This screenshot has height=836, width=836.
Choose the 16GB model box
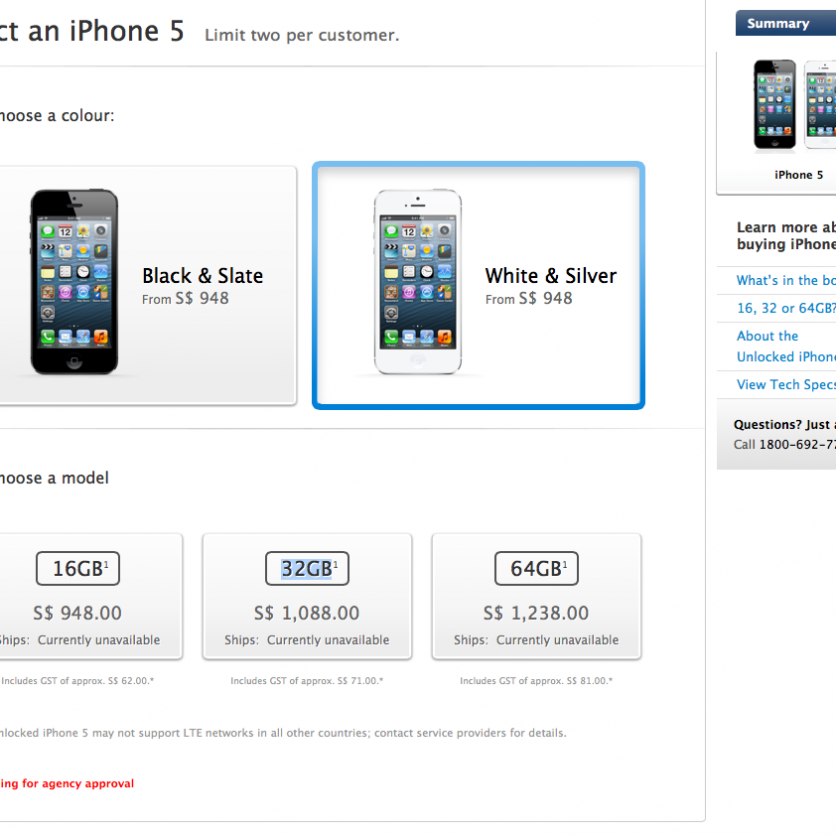pos(91,596)
